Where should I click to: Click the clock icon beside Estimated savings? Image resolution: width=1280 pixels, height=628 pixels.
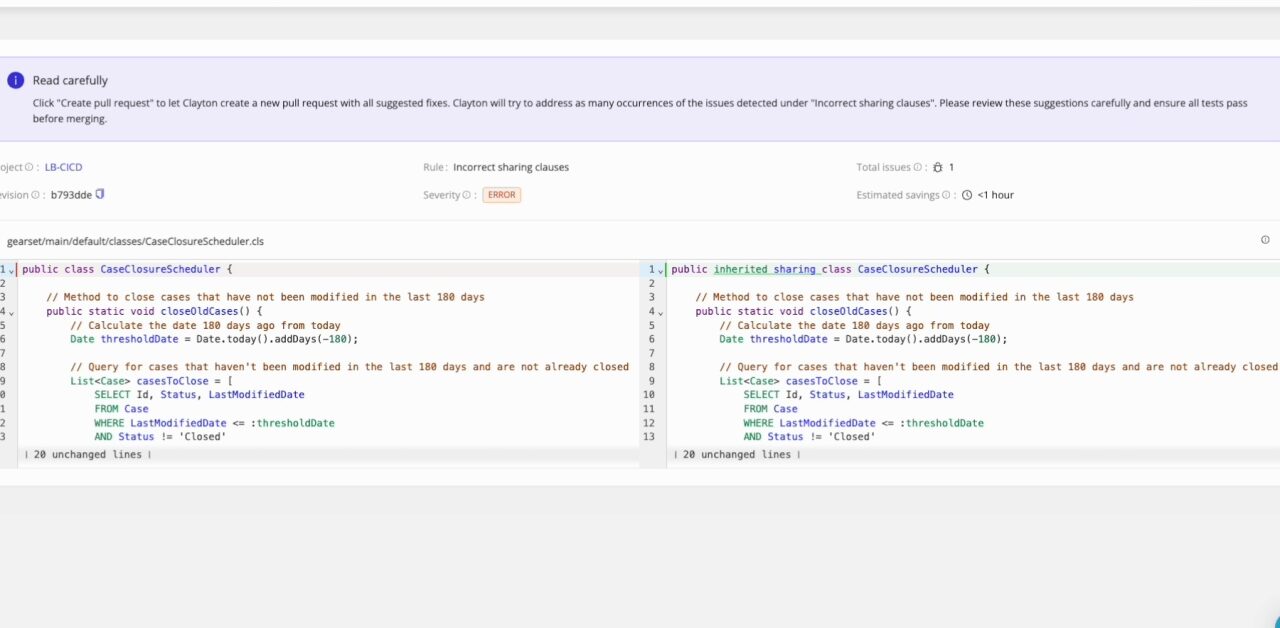coord(965,194)
